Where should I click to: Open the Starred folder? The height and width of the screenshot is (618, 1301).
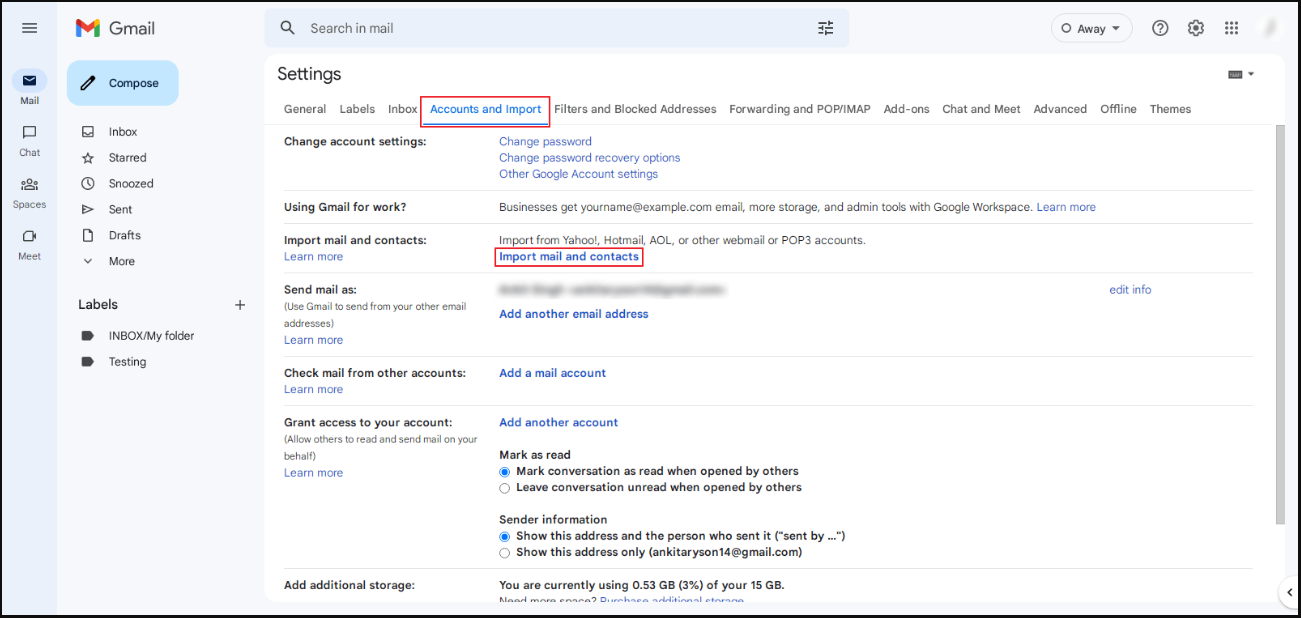(127, 158)
